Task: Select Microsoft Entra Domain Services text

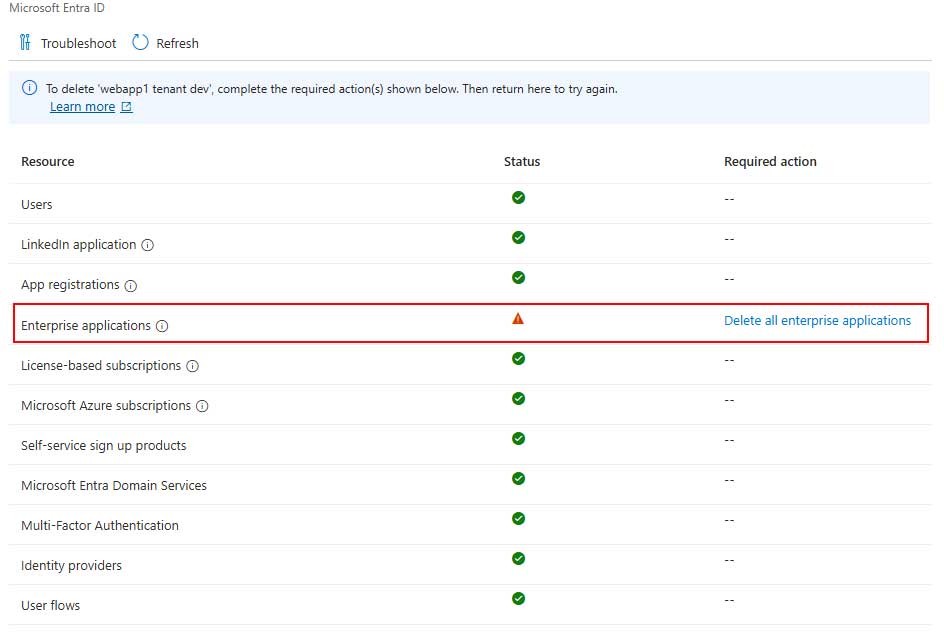Action: tap(114, 485)
